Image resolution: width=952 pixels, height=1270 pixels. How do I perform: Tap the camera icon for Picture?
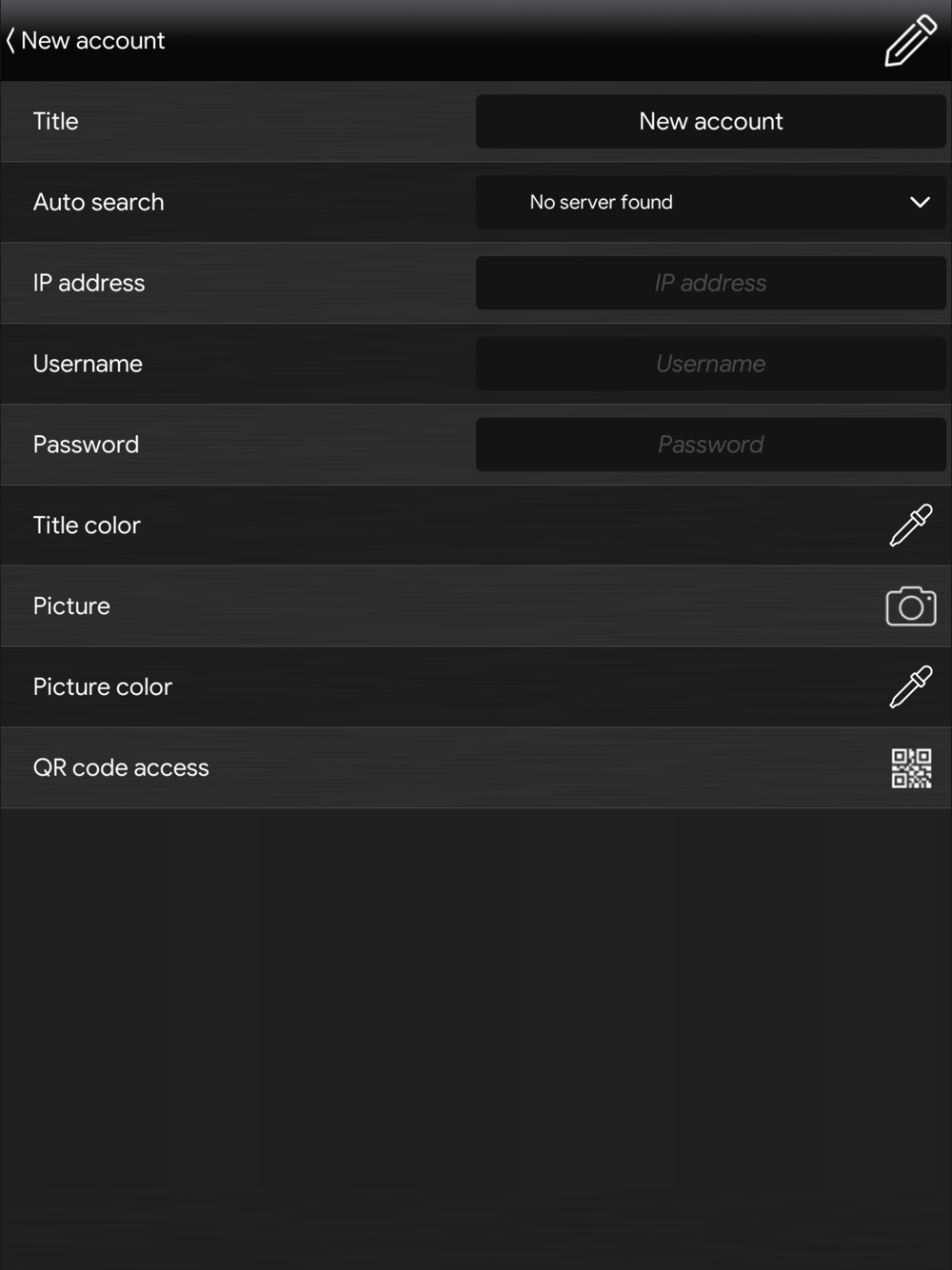click(x=911, y=606)
